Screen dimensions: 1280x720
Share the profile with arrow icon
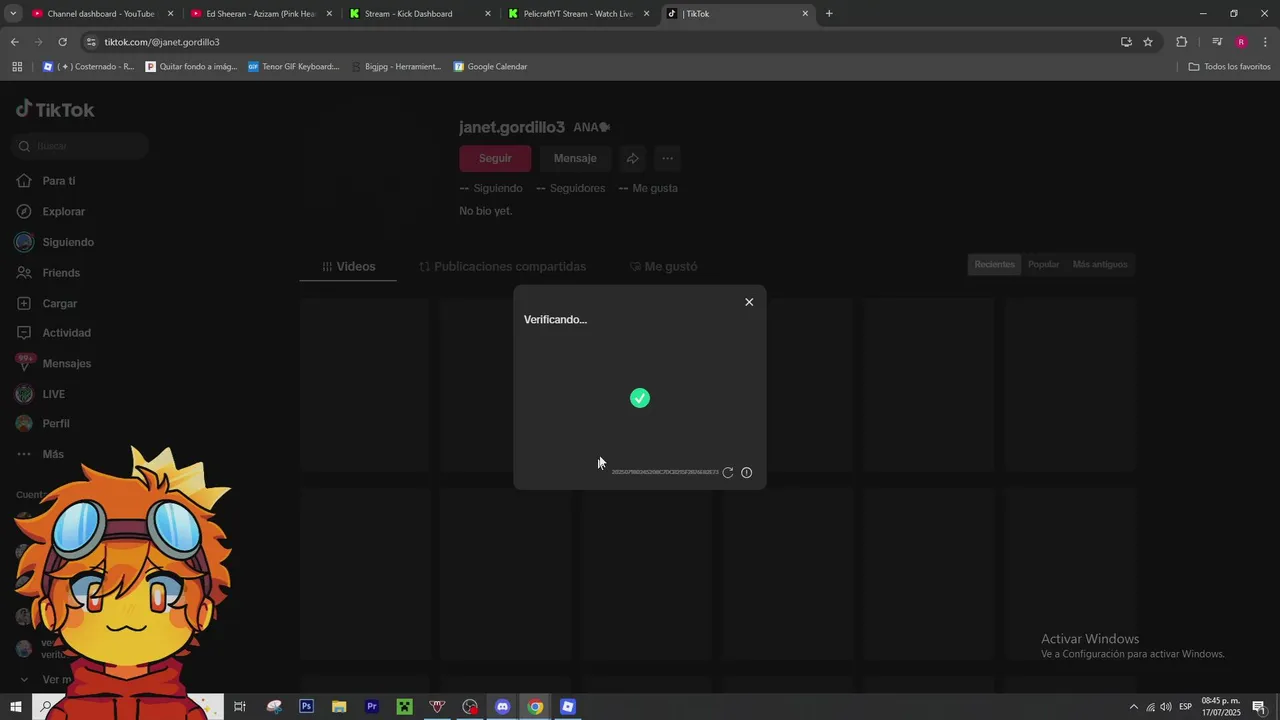point(633,158)
